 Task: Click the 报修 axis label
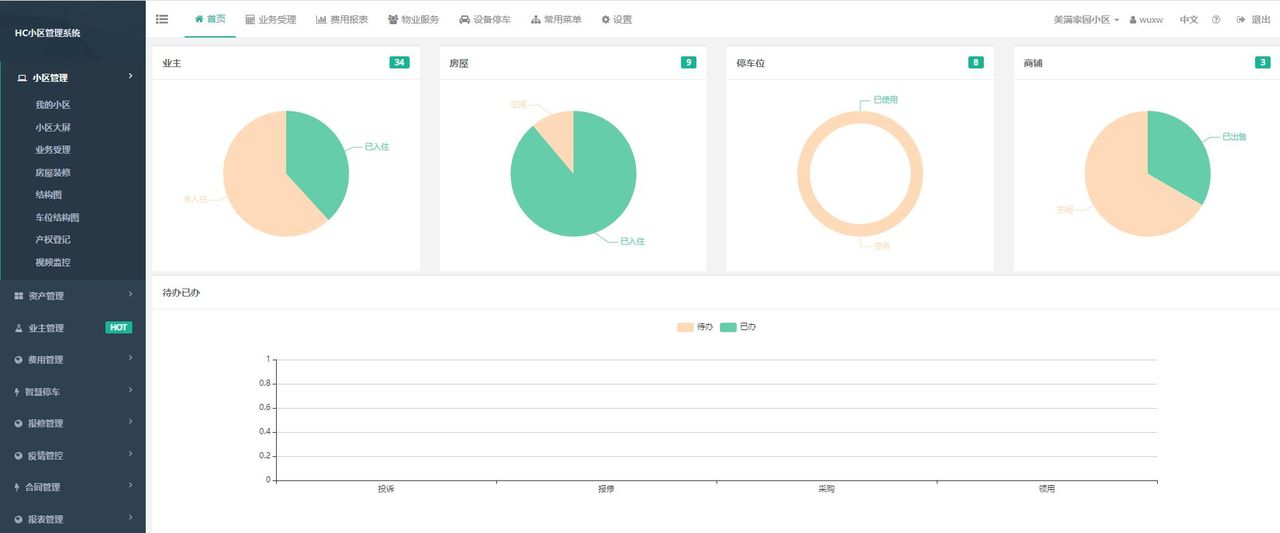(606, 489)
